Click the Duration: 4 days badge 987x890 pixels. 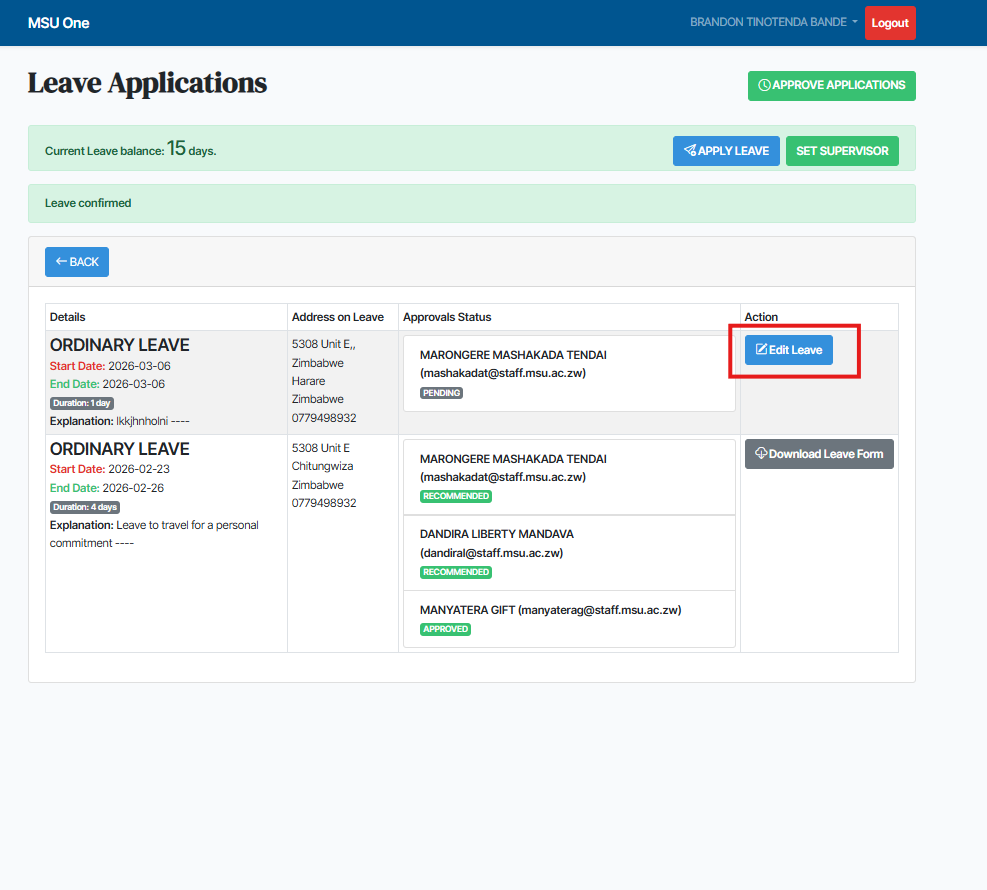(x=85, y=507)
